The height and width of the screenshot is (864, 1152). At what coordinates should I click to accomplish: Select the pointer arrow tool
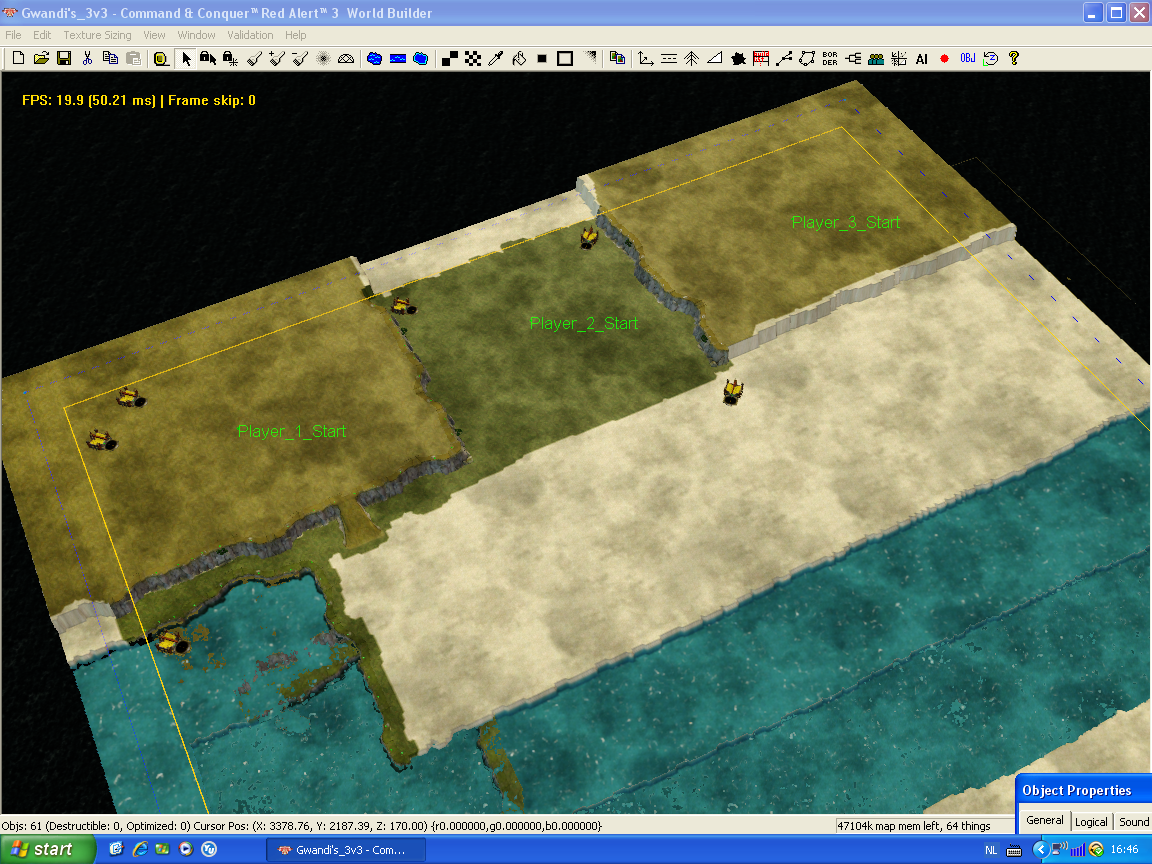tap(185, 58)
